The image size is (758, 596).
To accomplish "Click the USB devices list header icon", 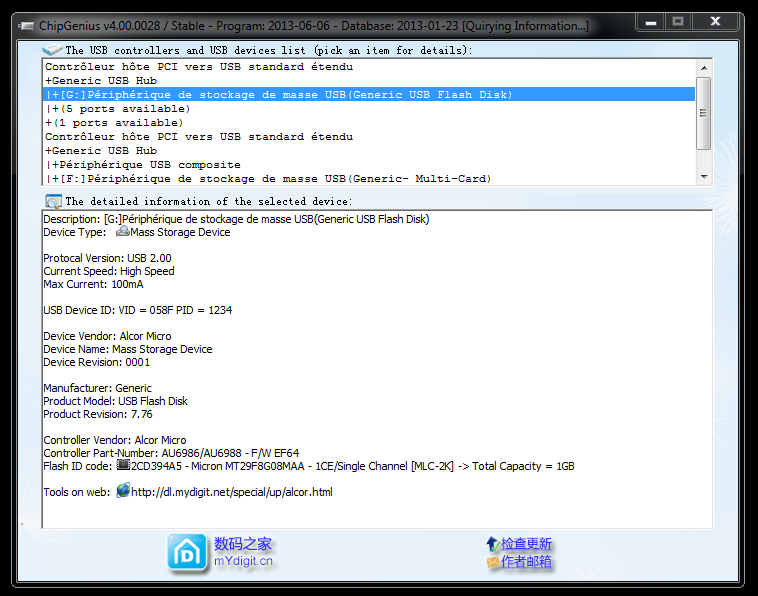I will 52,49.
